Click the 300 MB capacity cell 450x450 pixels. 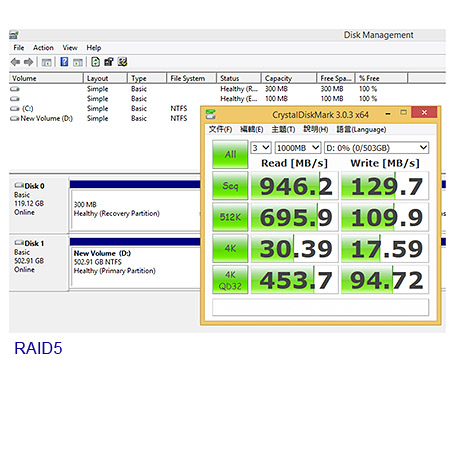click(276, 89)
